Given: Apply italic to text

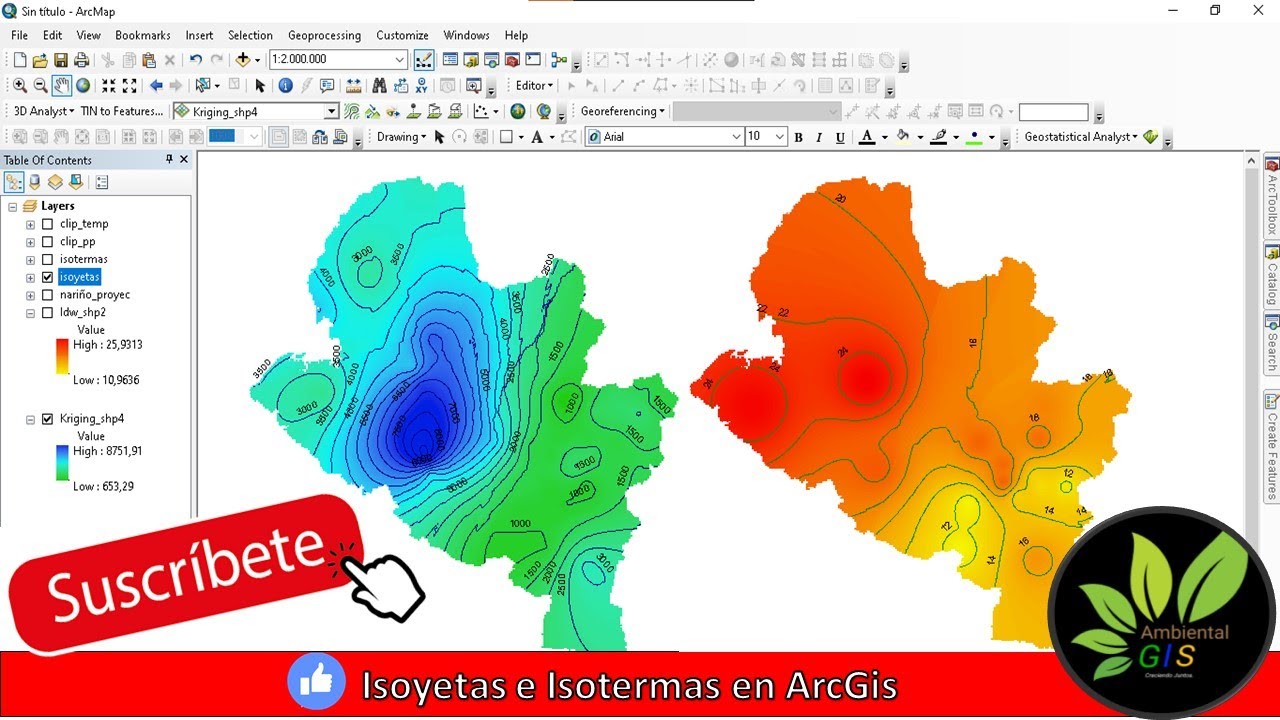Looking at the screenshot, I should pos(819,137).
